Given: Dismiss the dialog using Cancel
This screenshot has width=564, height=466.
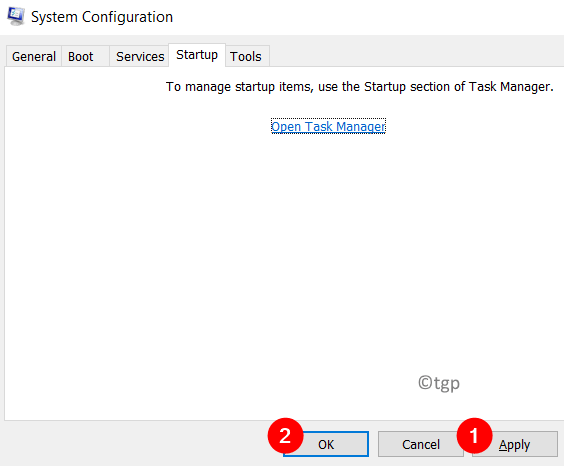Looking at the screenshot, I should pyautogui.click(x=420, y=444).
